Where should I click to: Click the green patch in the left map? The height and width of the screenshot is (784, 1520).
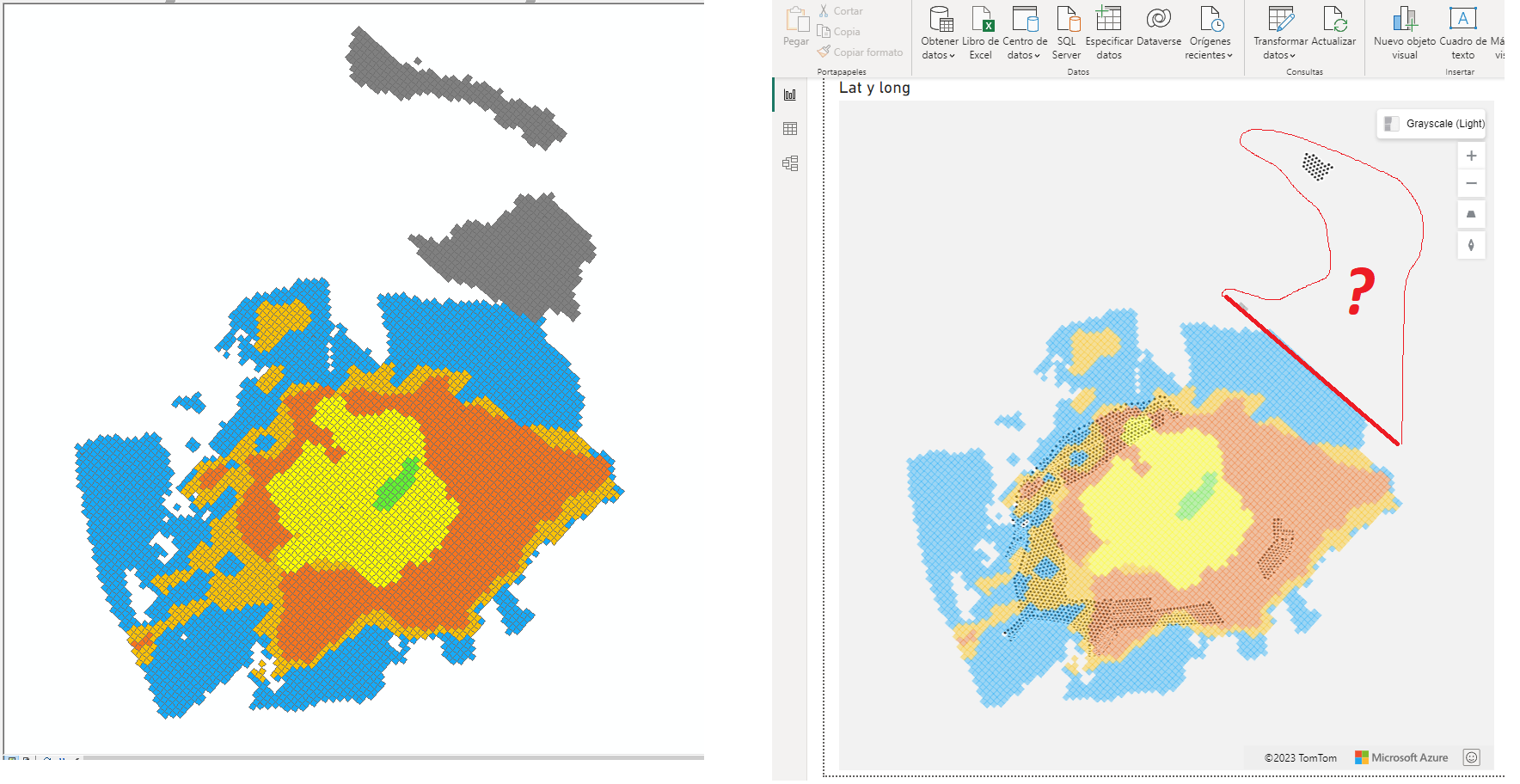tap(397, 484)
